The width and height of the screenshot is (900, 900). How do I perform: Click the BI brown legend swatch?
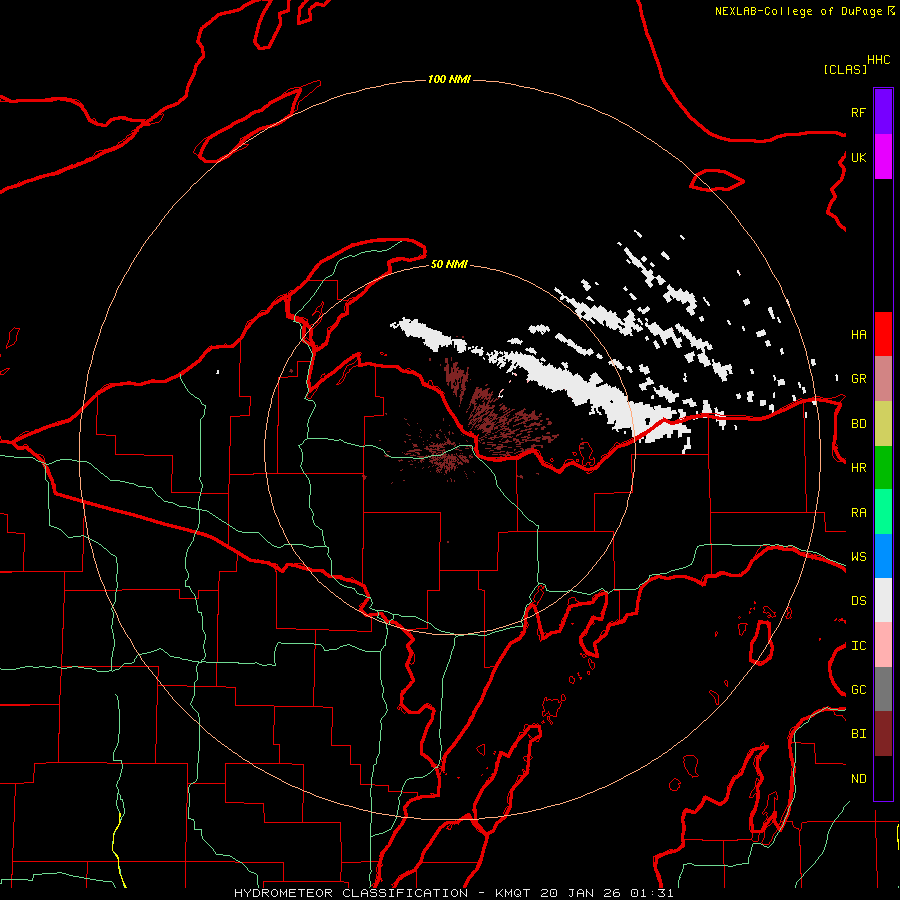pos(883,734)
